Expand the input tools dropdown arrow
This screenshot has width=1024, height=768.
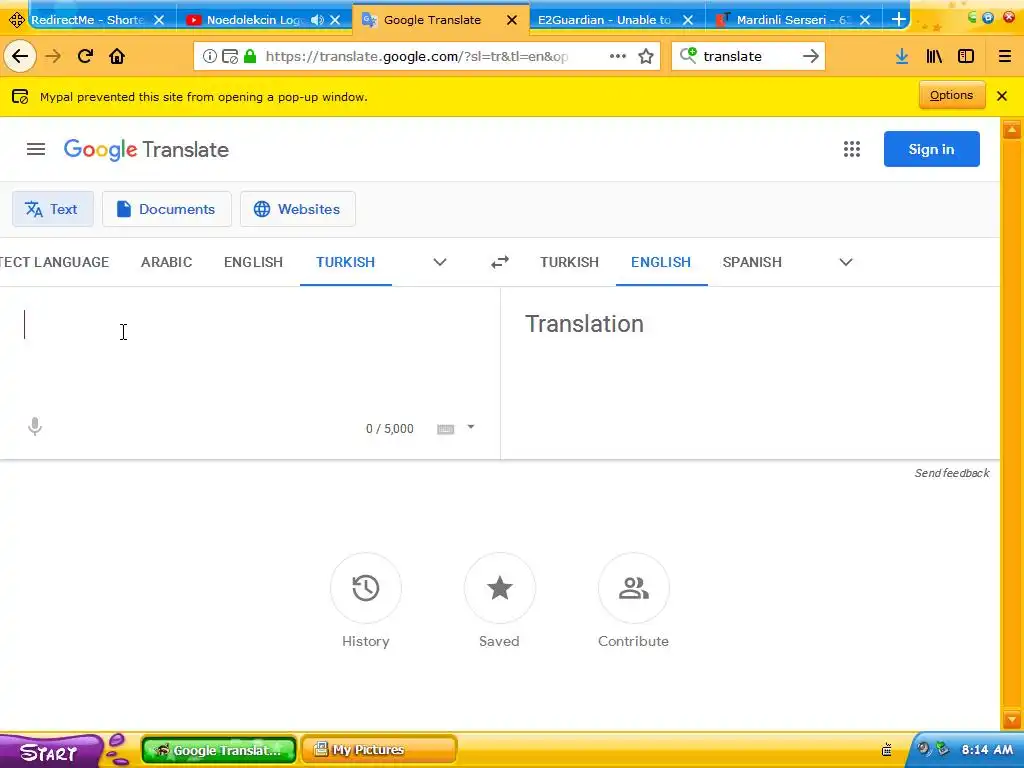pyautogui.click(x=471, y=427)
